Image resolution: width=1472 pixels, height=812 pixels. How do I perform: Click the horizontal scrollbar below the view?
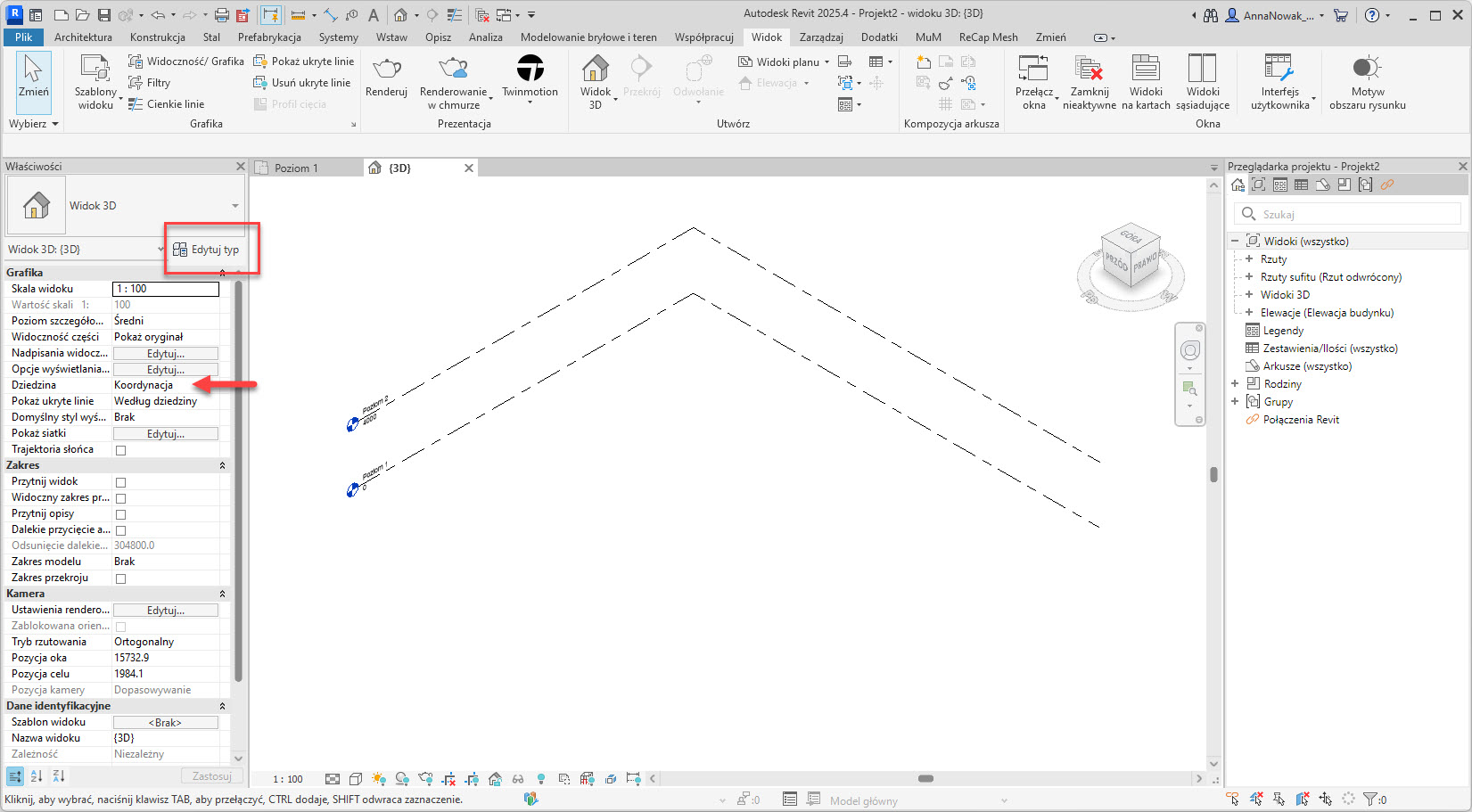pos(925,779)
